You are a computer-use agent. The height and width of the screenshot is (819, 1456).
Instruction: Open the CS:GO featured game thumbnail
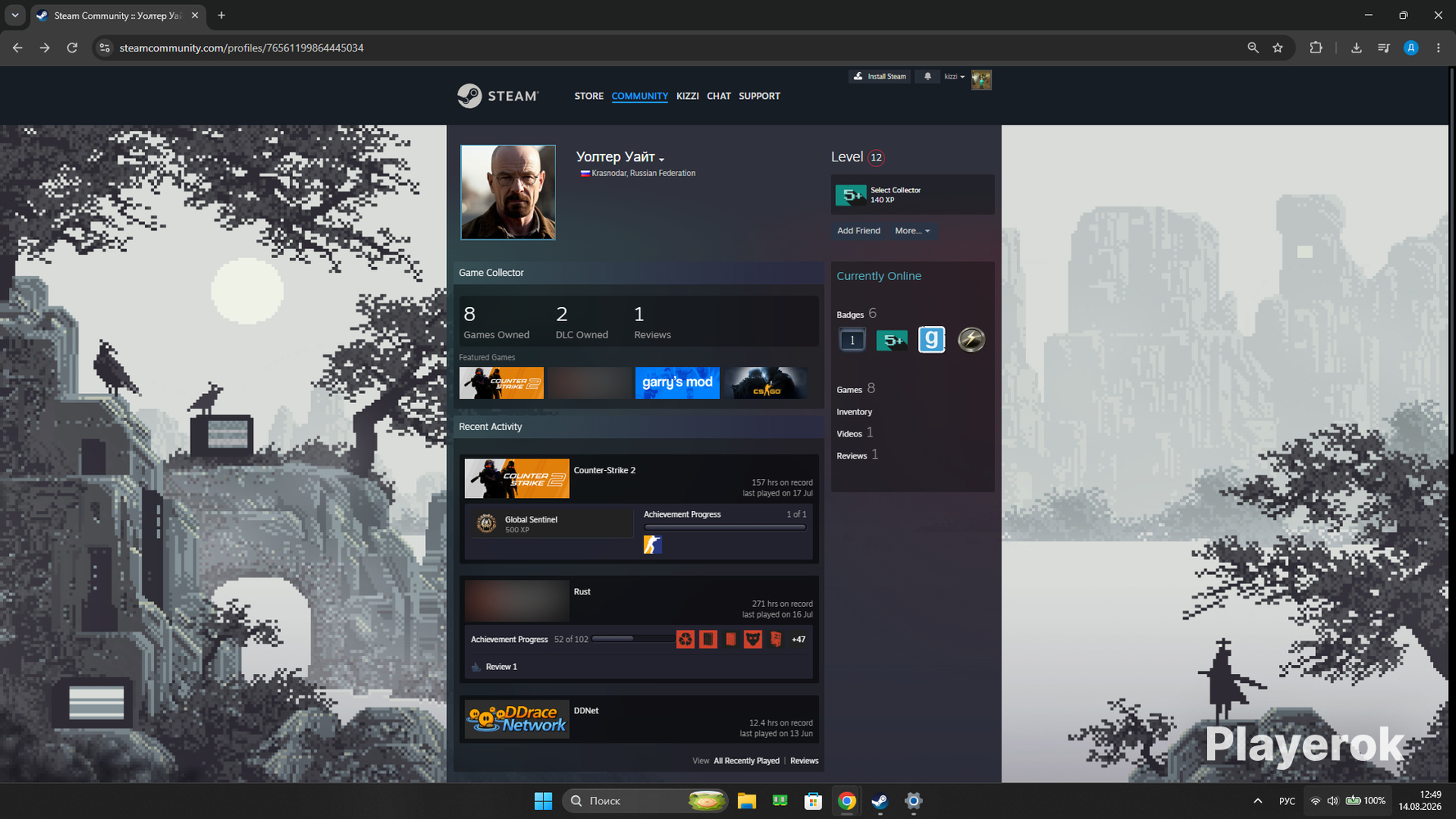[766, 382]
